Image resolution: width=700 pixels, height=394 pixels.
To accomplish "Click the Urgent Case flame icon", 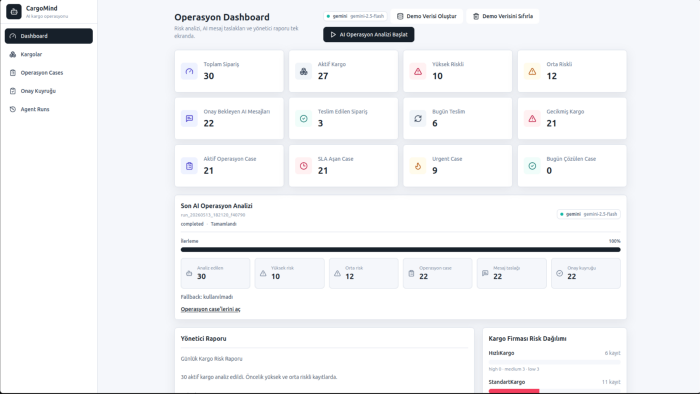I will tap(418, 166).
